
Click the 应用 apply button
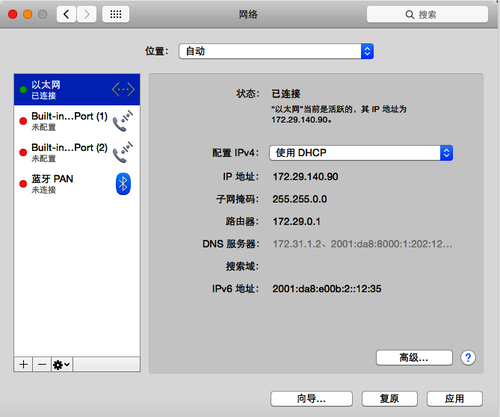click(454, 399)
